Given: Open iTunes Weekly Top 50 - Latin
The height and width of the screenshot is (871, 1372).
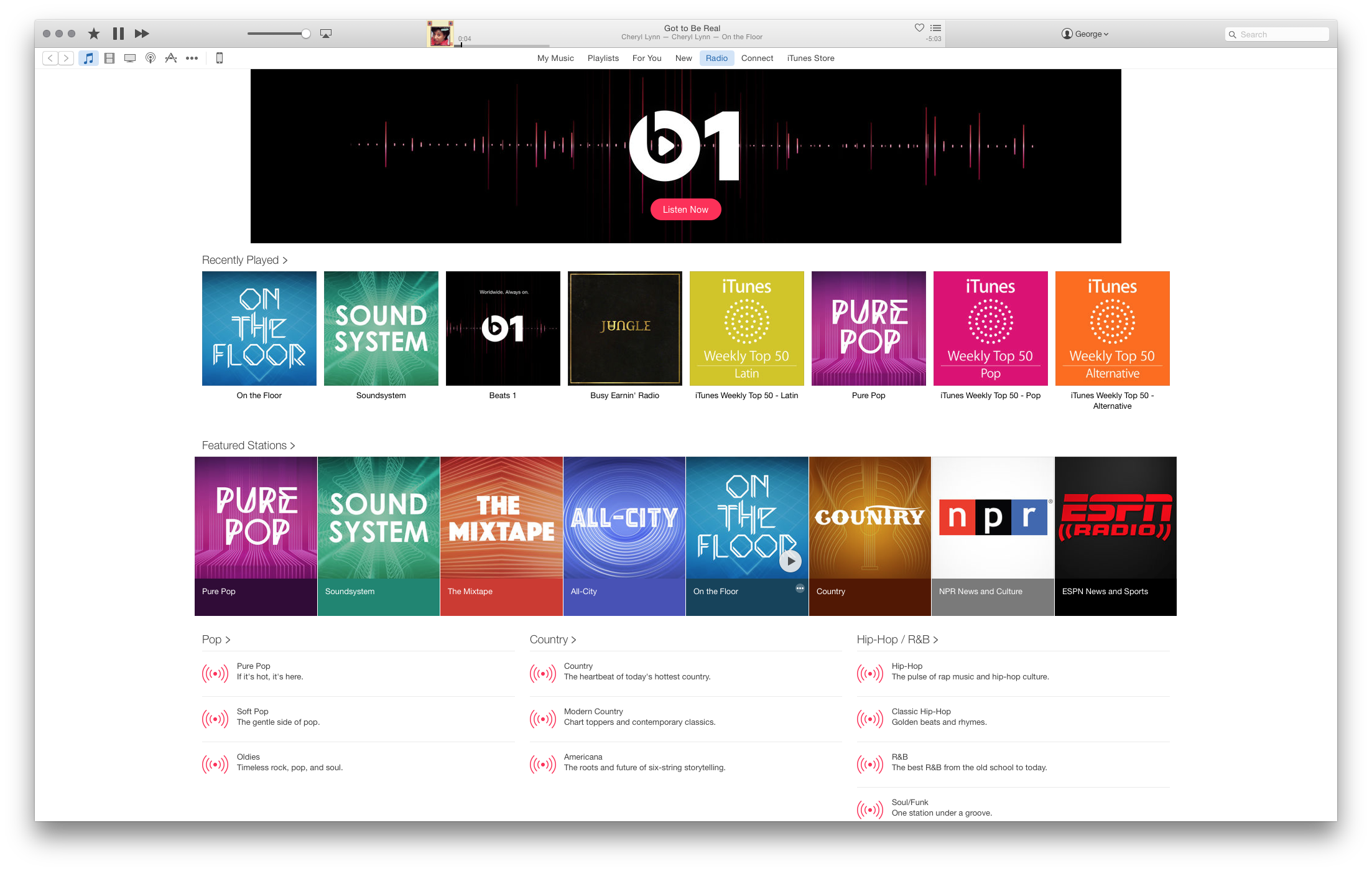Looking at the screenshot, I should pyautogui.click(x=746, y=328).
